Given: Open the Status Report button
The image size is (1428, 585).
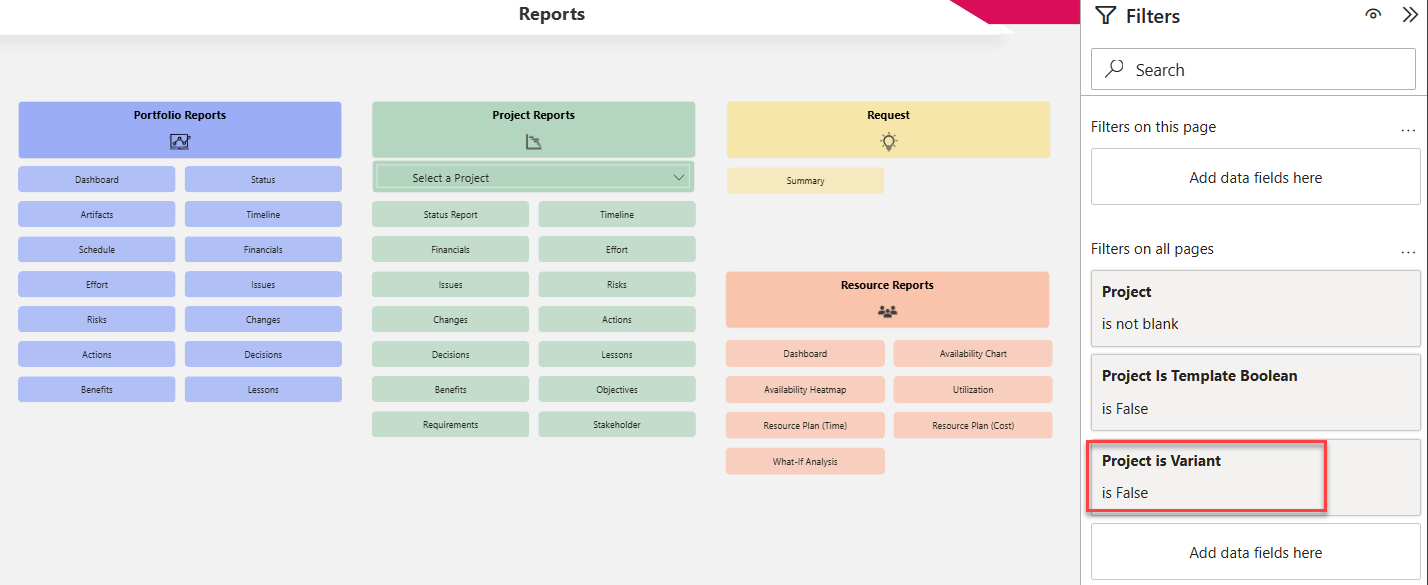Looking at the screenshot, I should click(450, 215).
